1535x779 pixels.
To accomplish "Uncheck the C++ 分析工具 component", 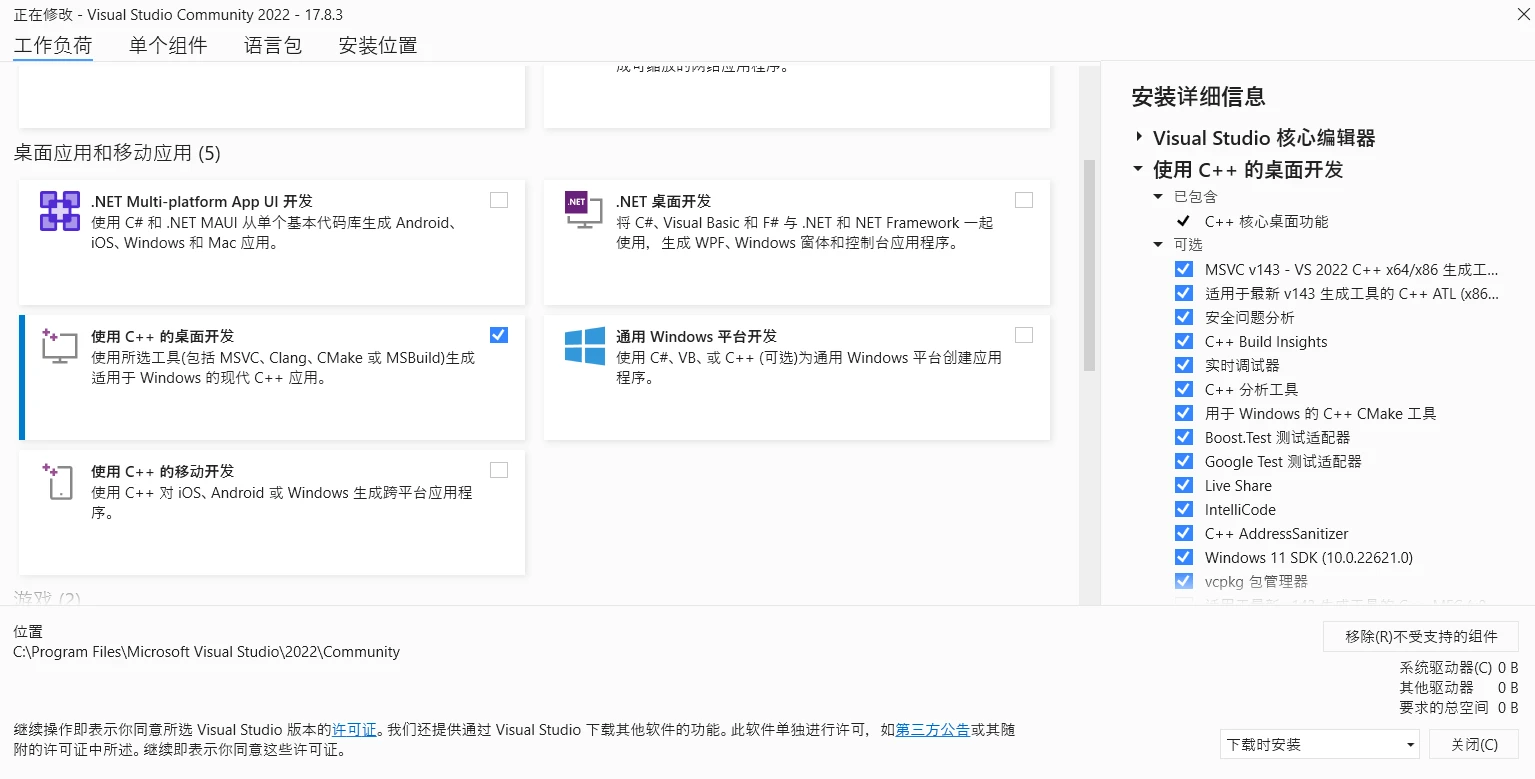I will 1184,389.
